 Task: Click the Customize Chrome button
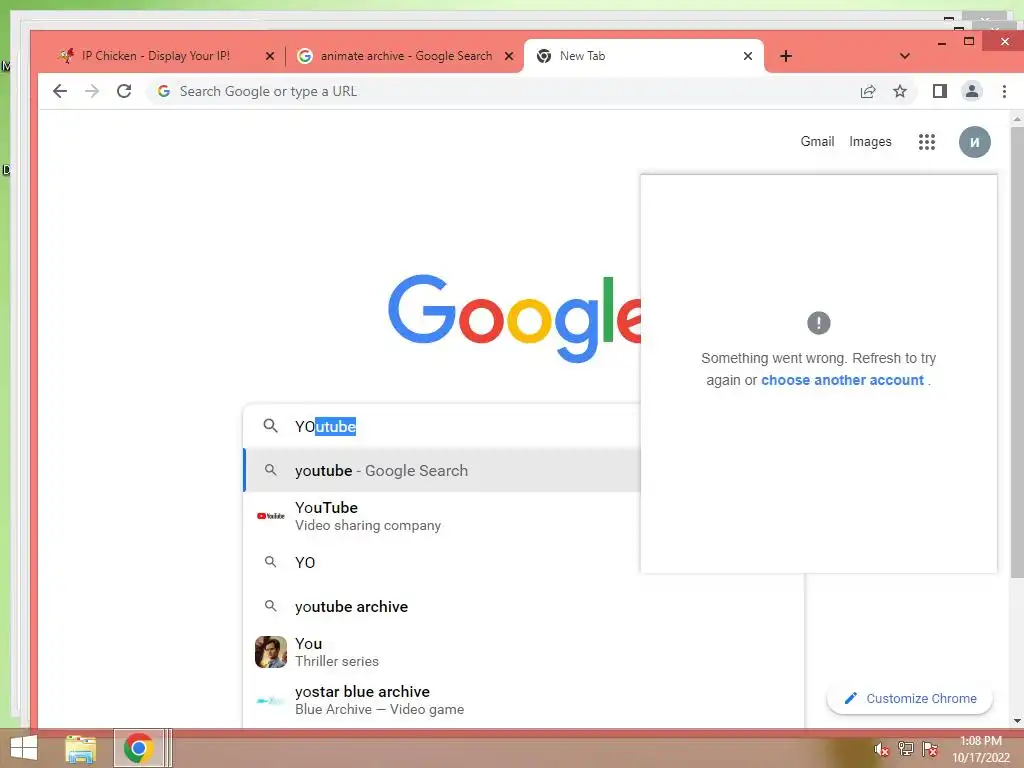(x=910, y=698)
